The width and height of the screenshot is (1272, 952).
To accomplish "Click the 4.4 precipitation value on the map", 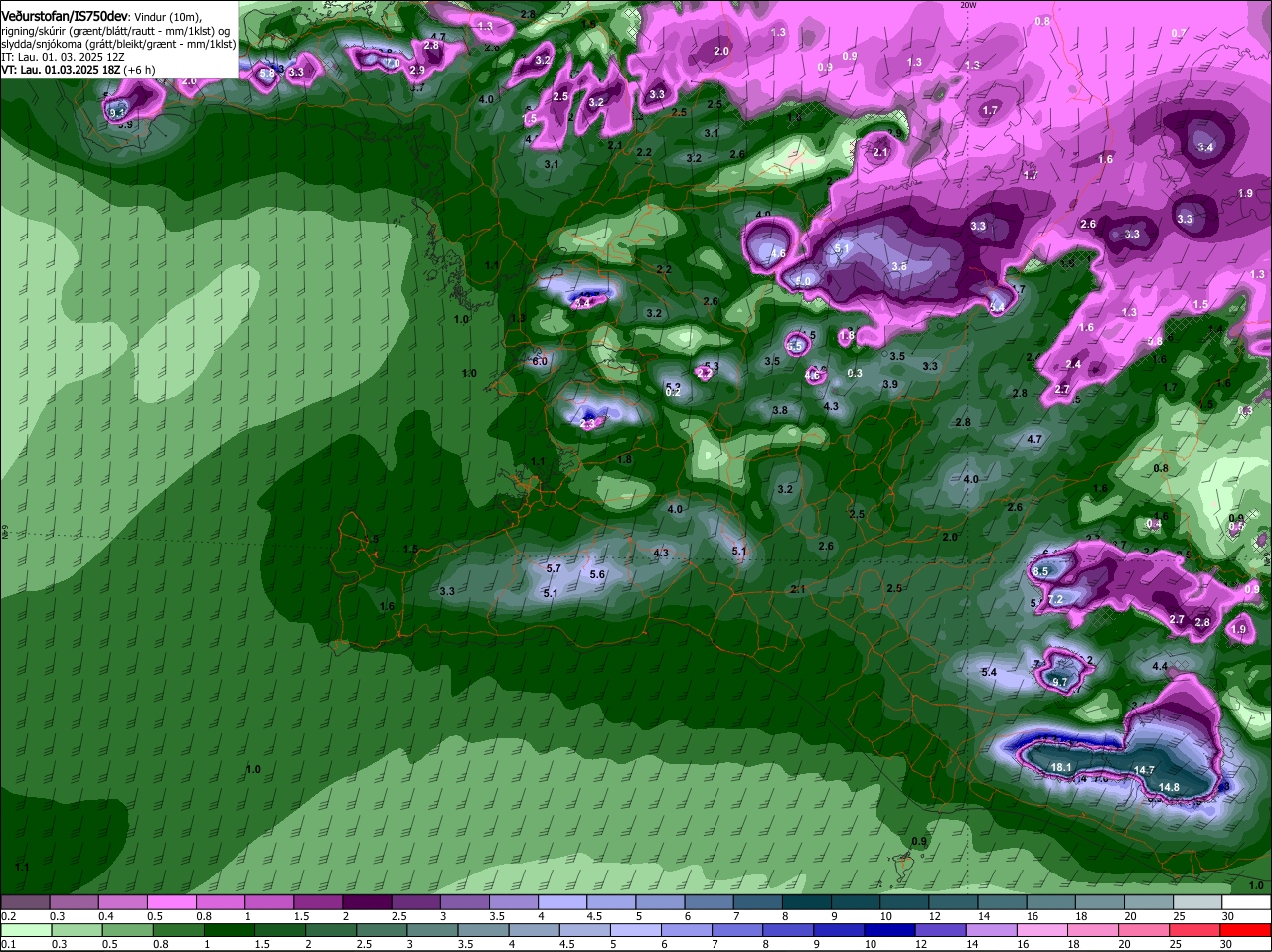I will click(x=1160, y=666).
